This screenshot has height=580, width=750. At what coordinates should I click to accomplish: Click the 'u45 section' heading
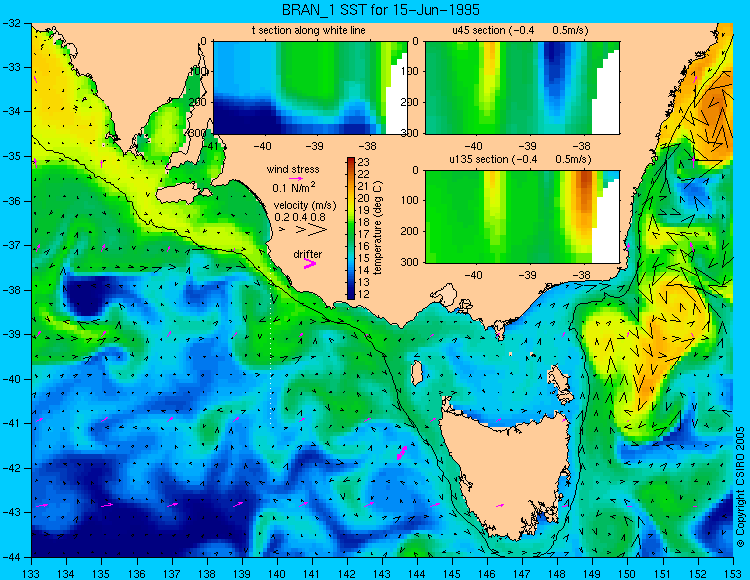point(479,30)
